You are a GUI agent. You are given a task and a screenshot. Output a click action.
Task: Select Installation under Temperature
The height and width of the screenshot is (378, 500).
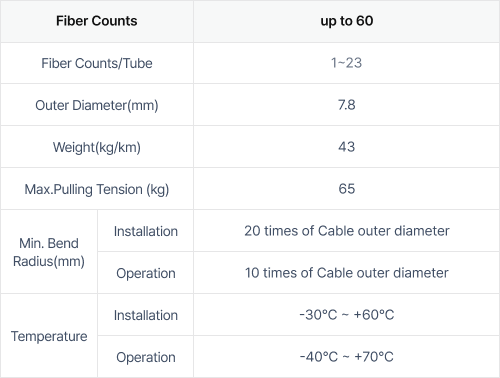146,315
